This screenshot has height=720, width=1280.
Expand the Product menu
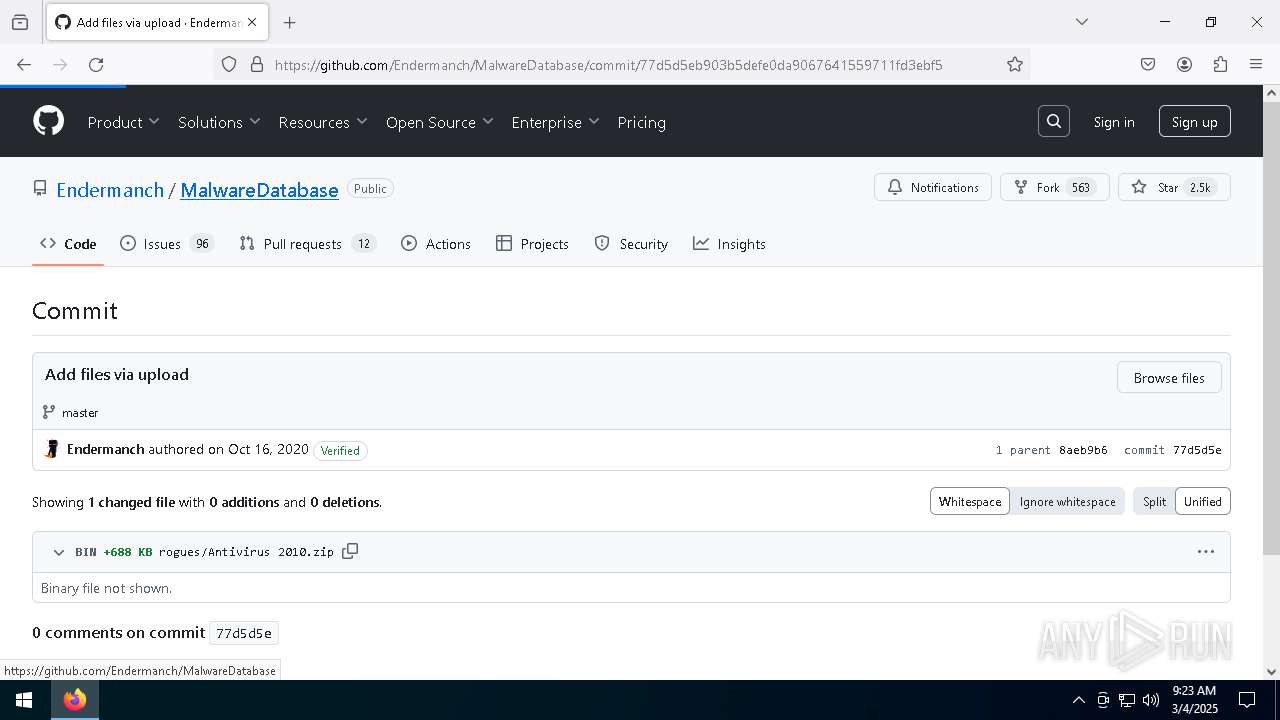click(x=123, y=122)
